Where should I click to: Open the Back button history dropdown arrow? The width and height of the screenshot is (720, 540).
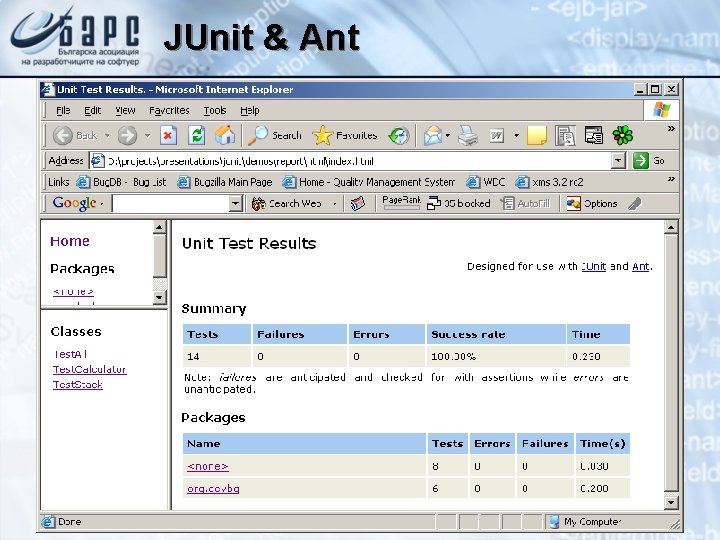pos(107,135)
